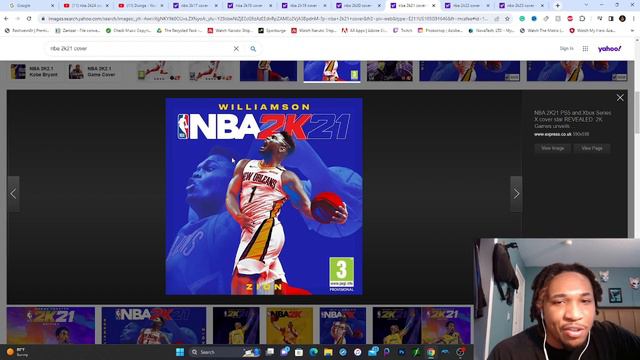The height and width of the screenshot is (360, 640).
Task: Open the large Zion Williamson NBA 2K21 cover
Action: coord(264,196)
